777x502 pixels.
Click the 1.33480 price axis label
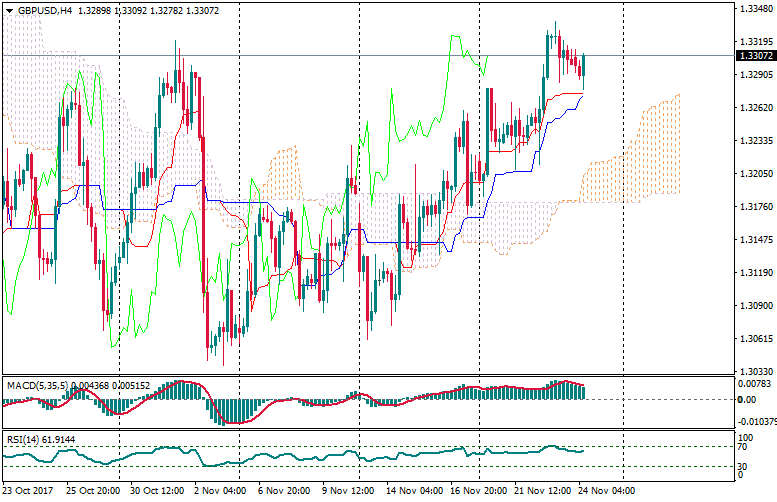(755, 10)
